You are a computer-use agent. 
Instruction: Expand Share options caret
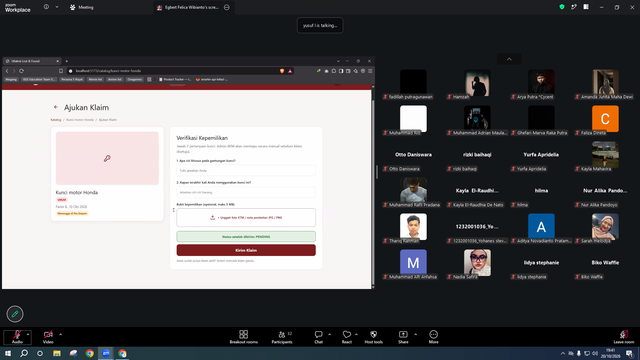415,334
